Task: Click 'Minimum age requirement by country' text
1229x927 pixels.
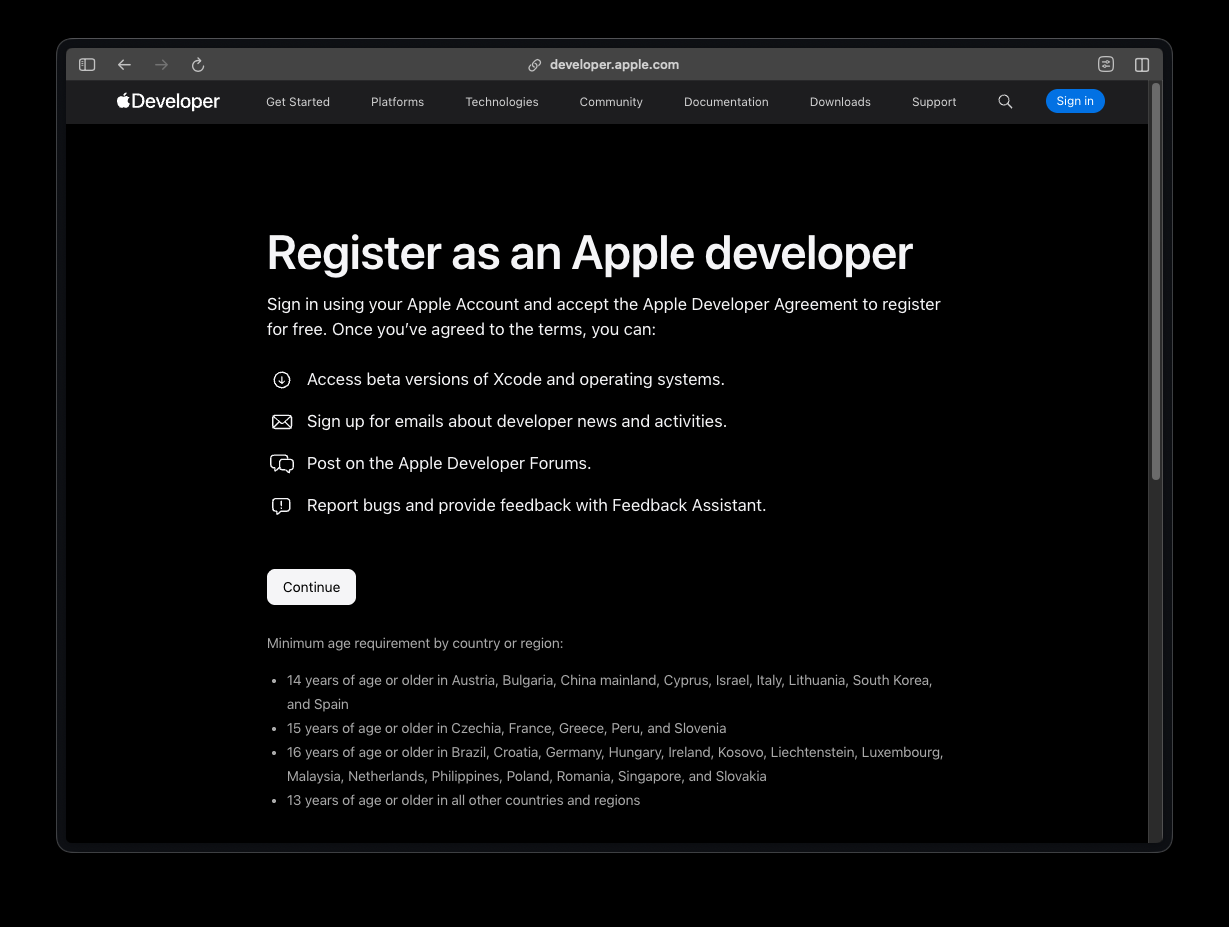Action: (415, 644)
